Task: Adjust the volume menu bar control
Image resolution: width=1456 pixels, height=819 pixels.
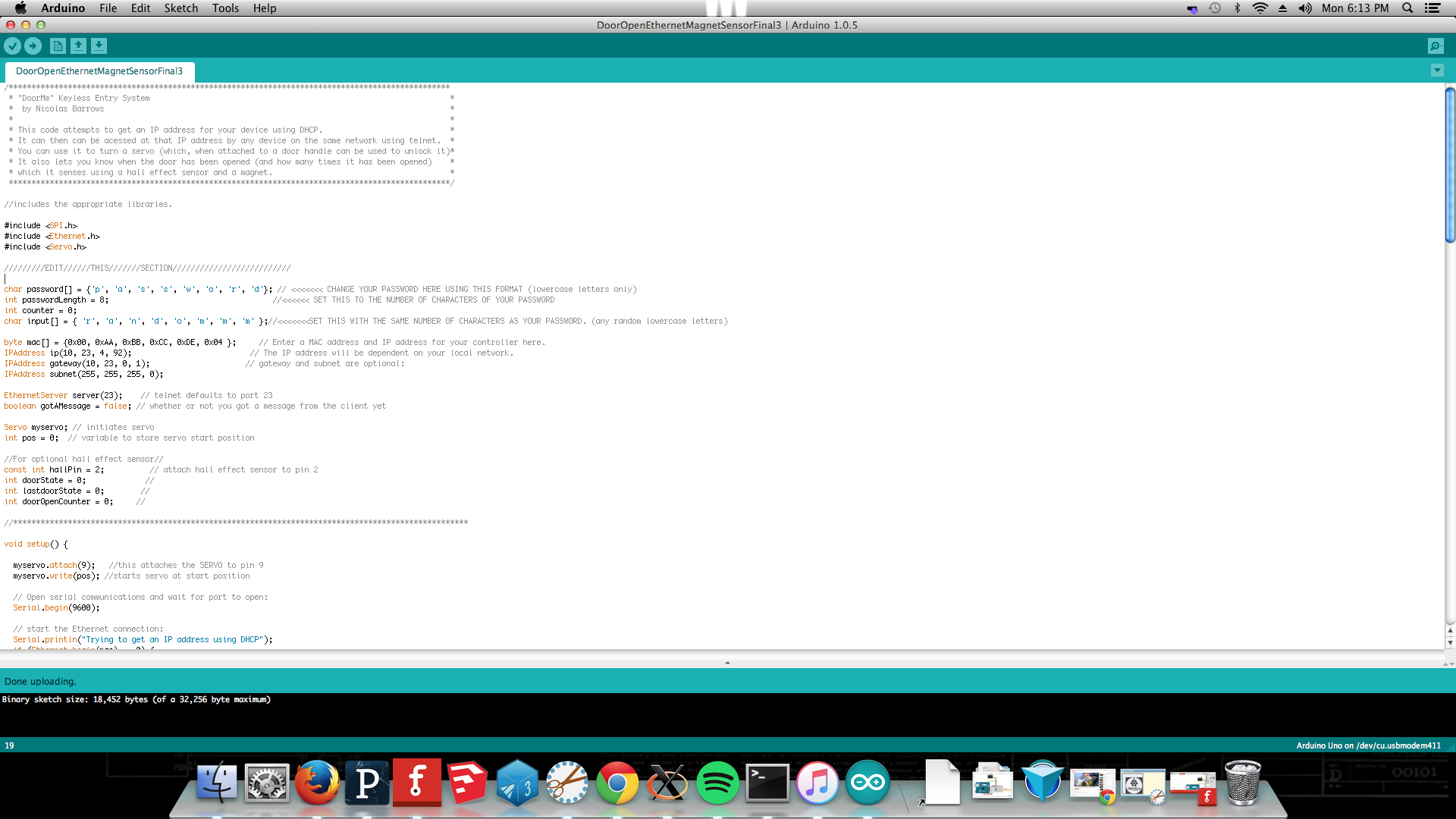Action: 1306,8
